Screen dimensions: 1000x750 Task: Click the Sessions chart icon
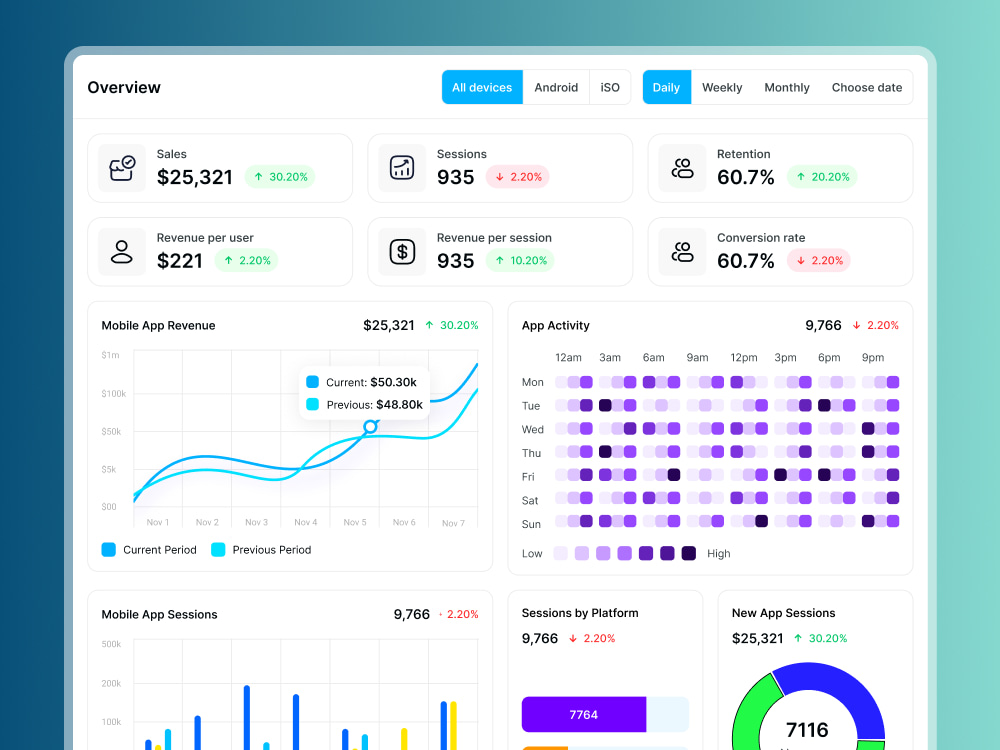point(402,168)
